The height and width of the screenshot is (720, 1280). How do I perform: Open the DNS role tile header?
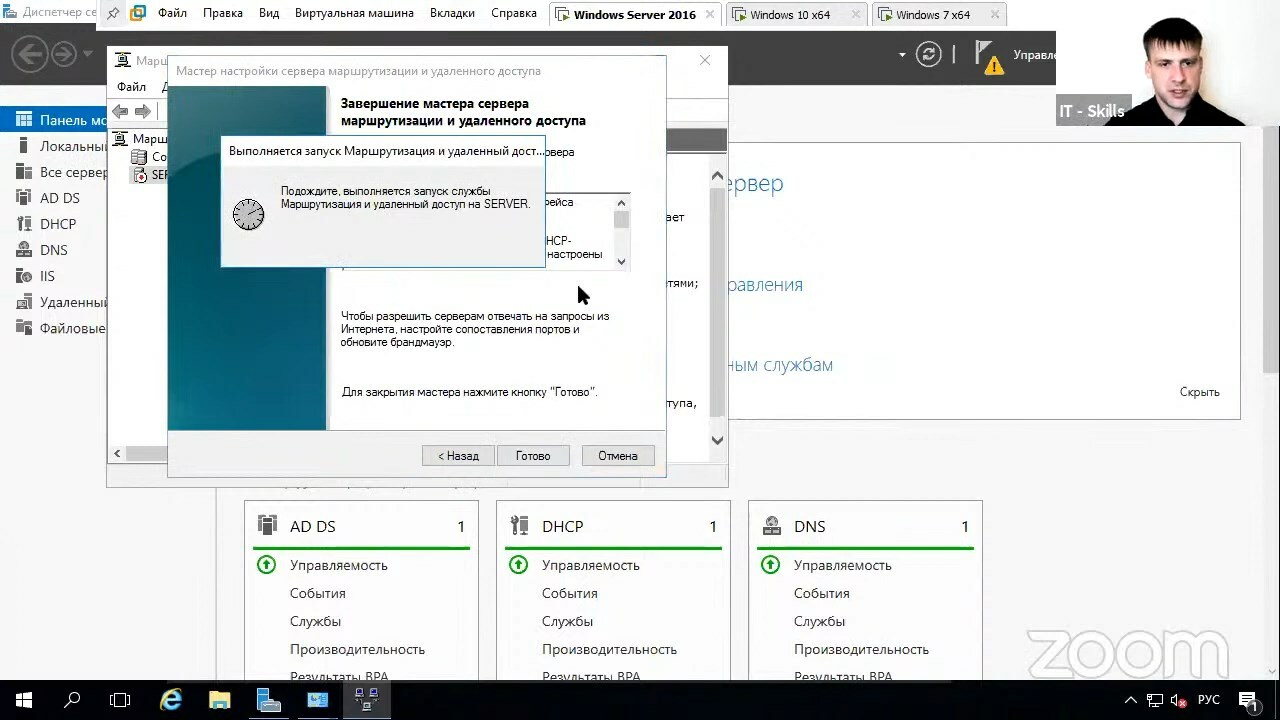(x=865, y=526)
